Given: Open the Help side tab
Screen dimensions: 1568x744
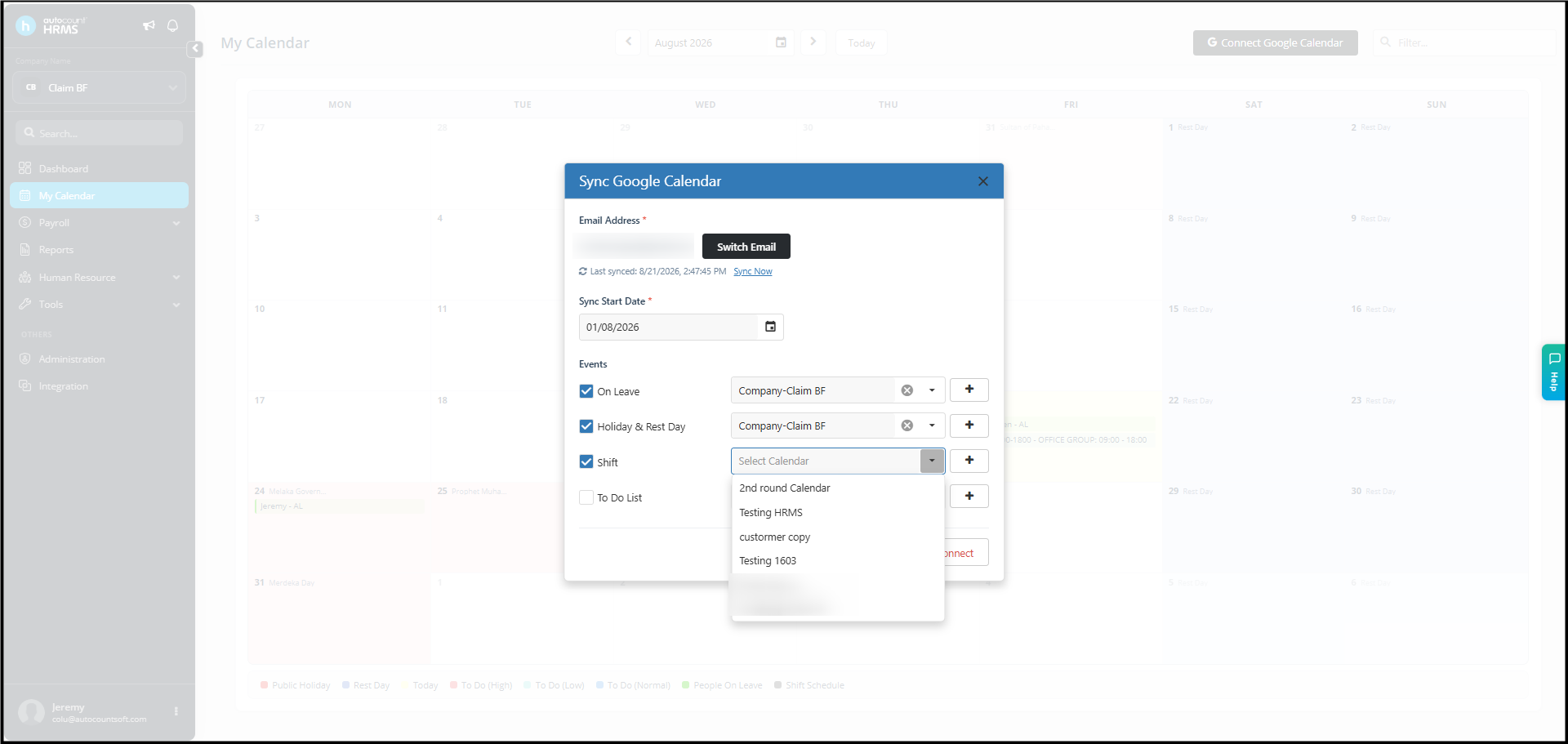Looking at the screenshot, I should pyautogui.click(x=1553, y=372).
